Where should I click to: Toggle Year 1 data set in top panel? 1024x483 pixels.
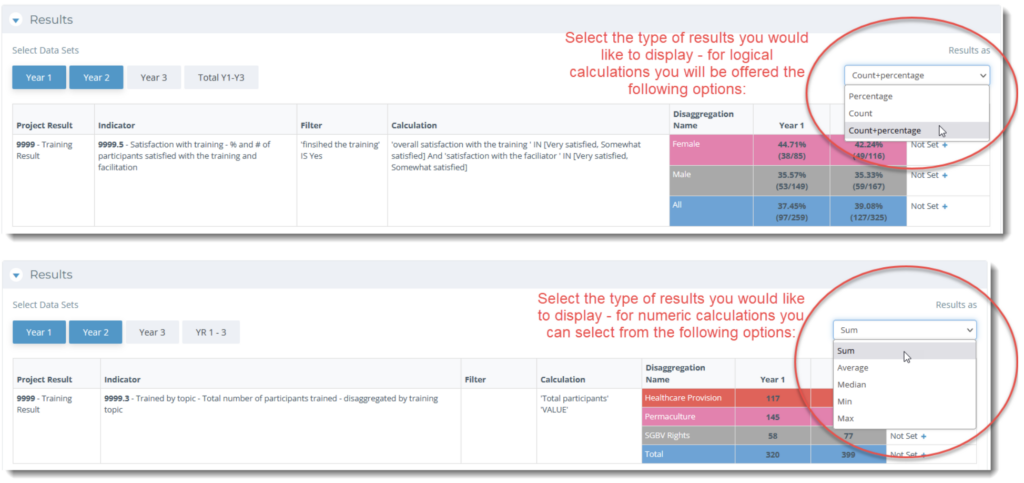pos(39,78)
